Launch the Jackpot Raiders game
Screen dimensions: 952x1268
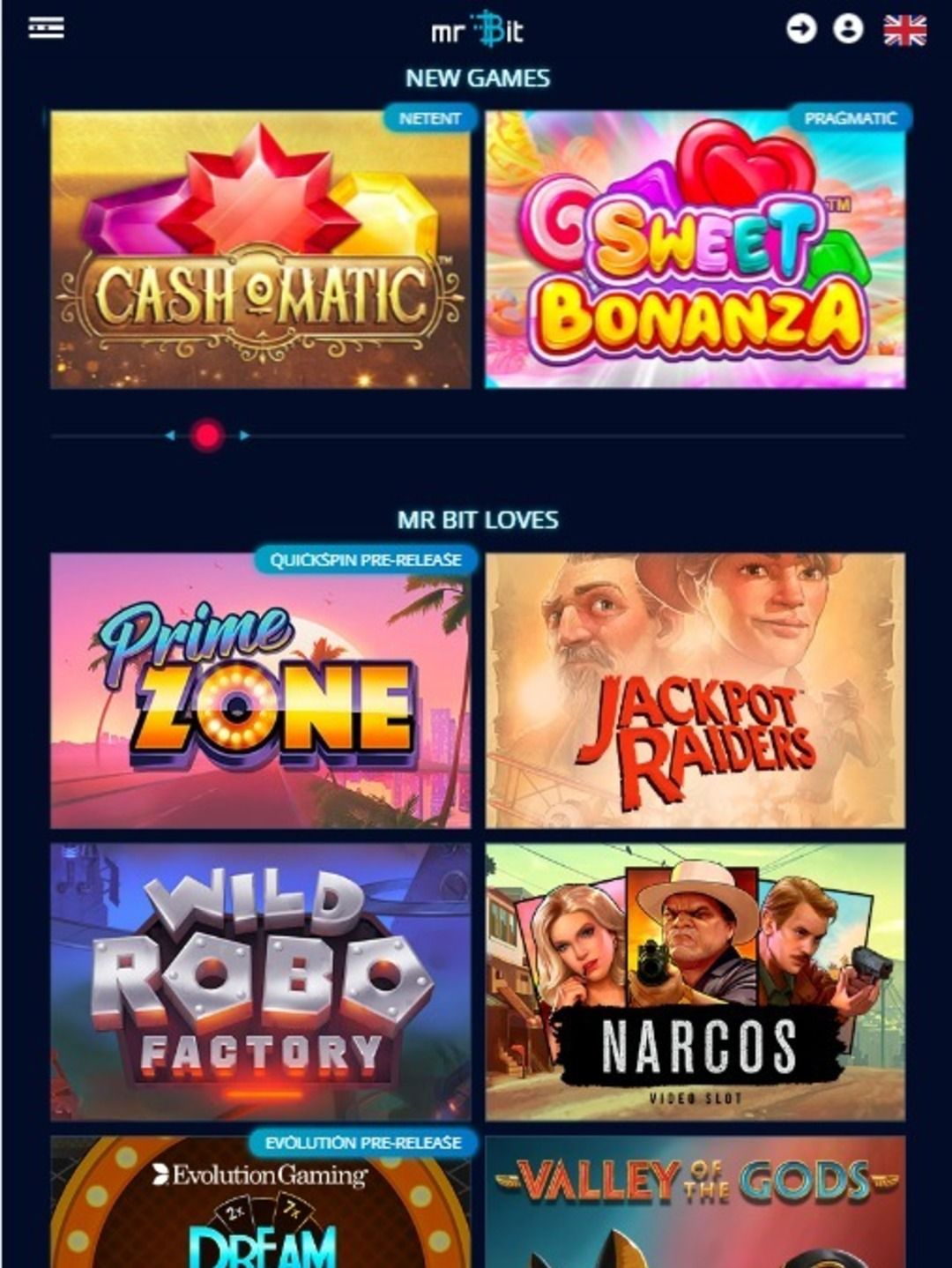pyautogui.click(x=695, y=690)
